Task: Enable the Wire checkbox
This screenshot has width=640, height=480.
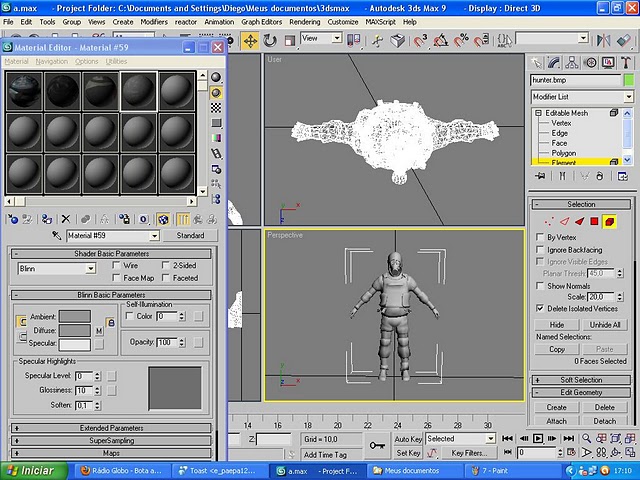Action: 116,265
